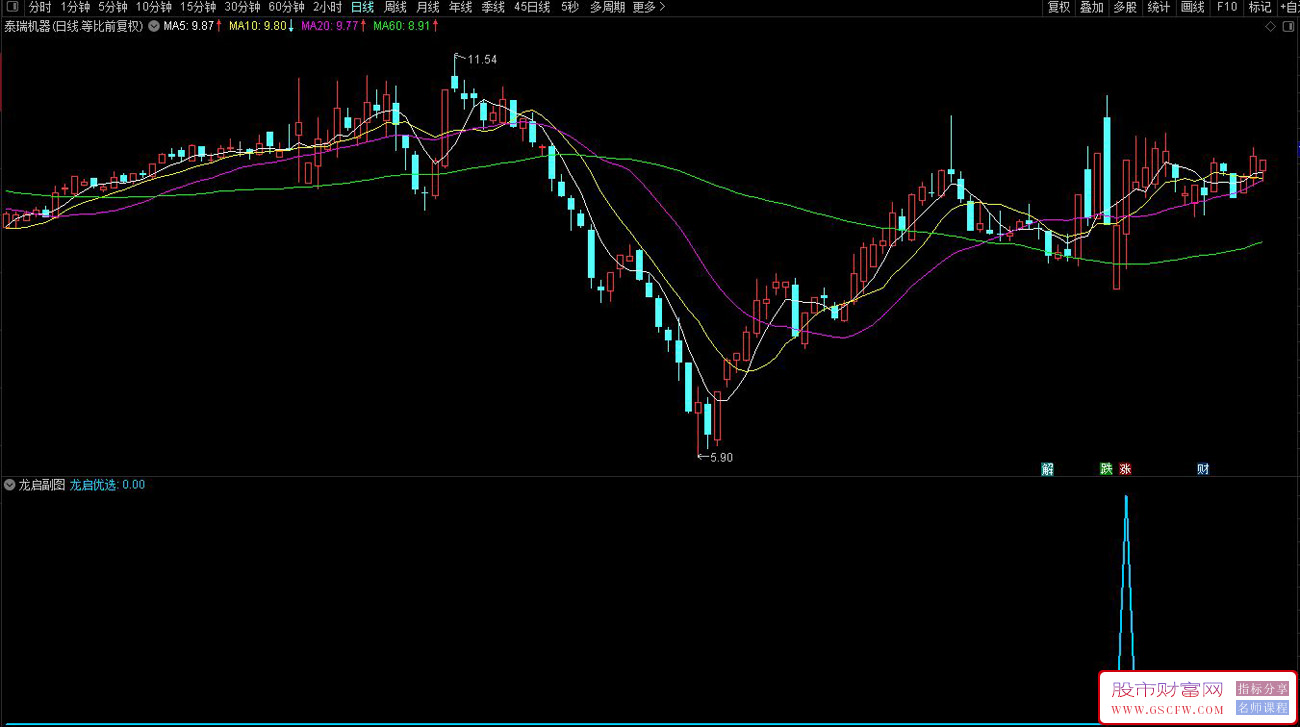The width and height of the screenshot is (1300, 727).
Task: Select the 10分钟 period
Action: 153,7
